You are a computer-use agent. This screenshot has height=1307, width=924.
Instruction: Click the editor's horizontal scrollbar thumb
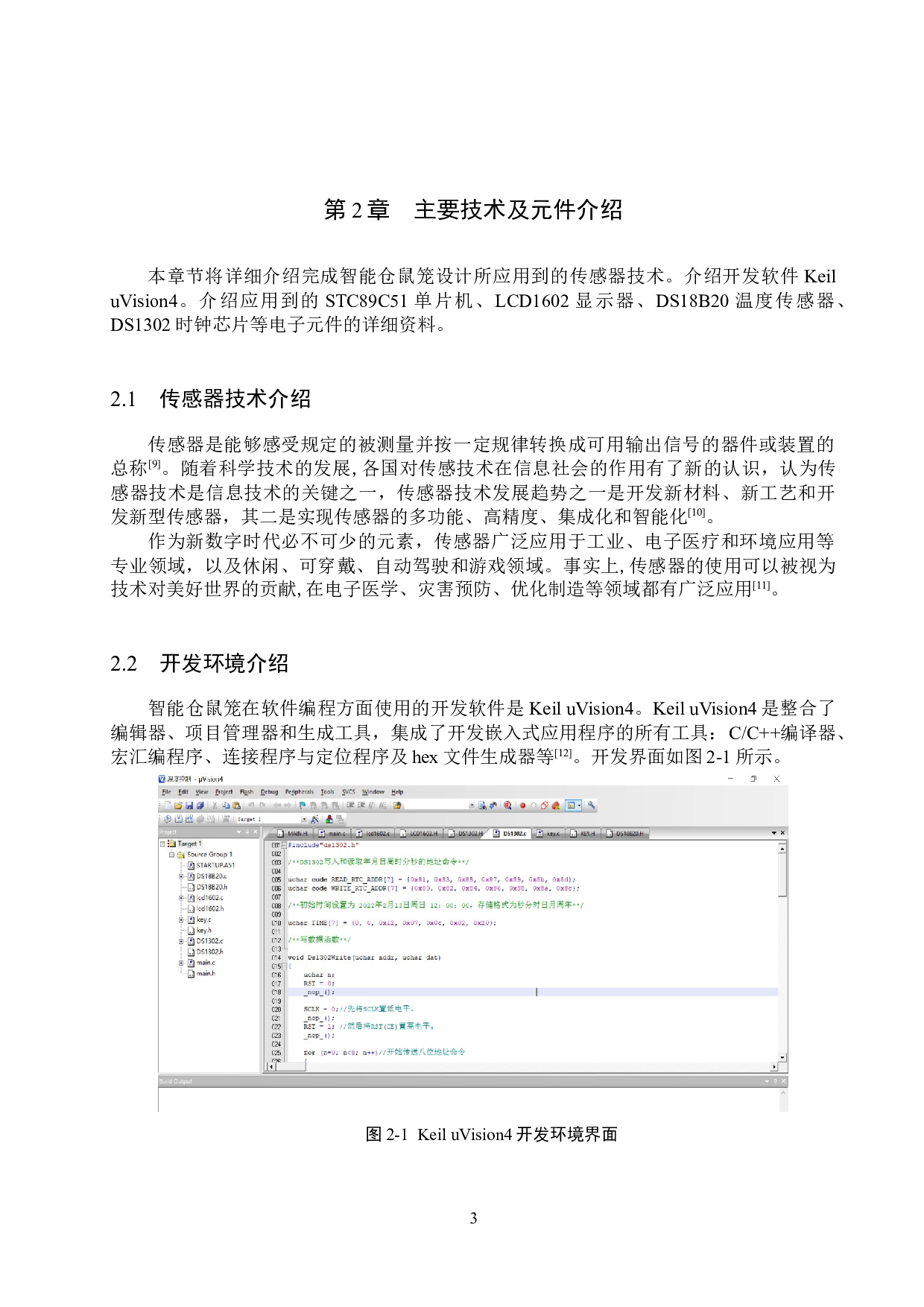point(291,1066)
